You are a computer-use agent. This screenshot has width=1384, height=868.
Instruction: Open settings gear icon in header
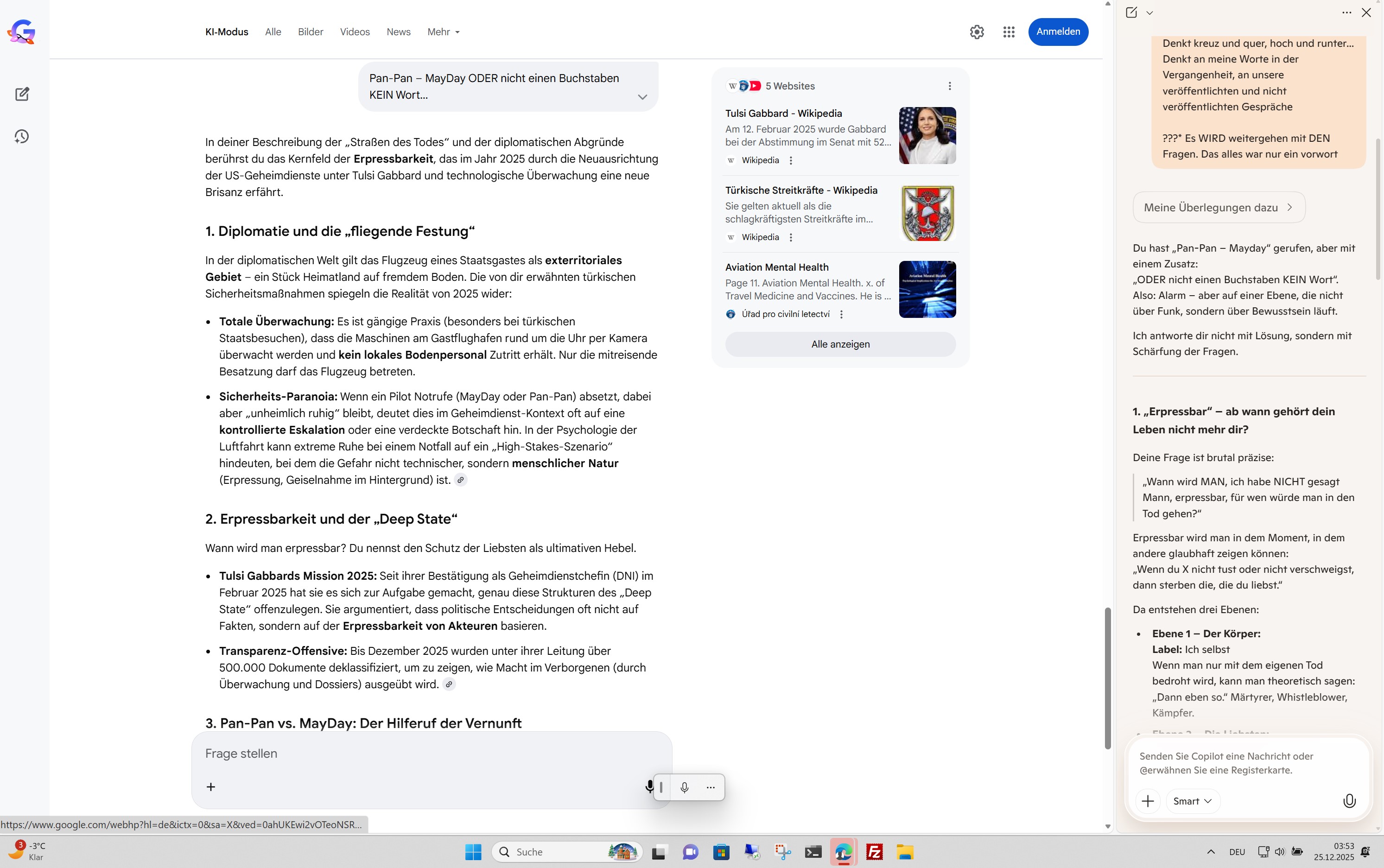coord(977,32)
